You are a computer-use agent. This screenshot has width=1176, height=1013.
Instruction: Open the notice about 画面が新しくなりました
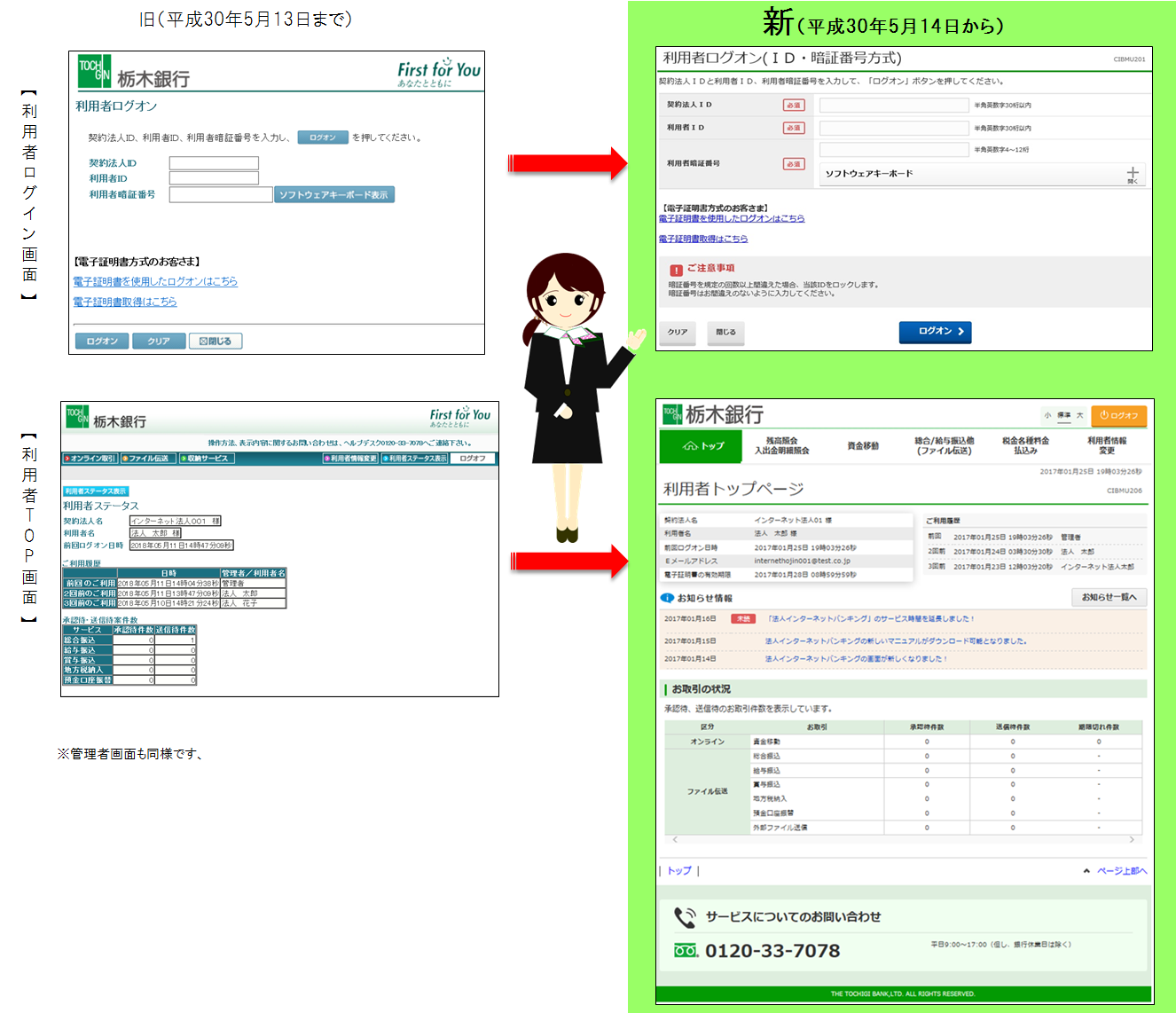pyautogui.click(x=856, y=659)
